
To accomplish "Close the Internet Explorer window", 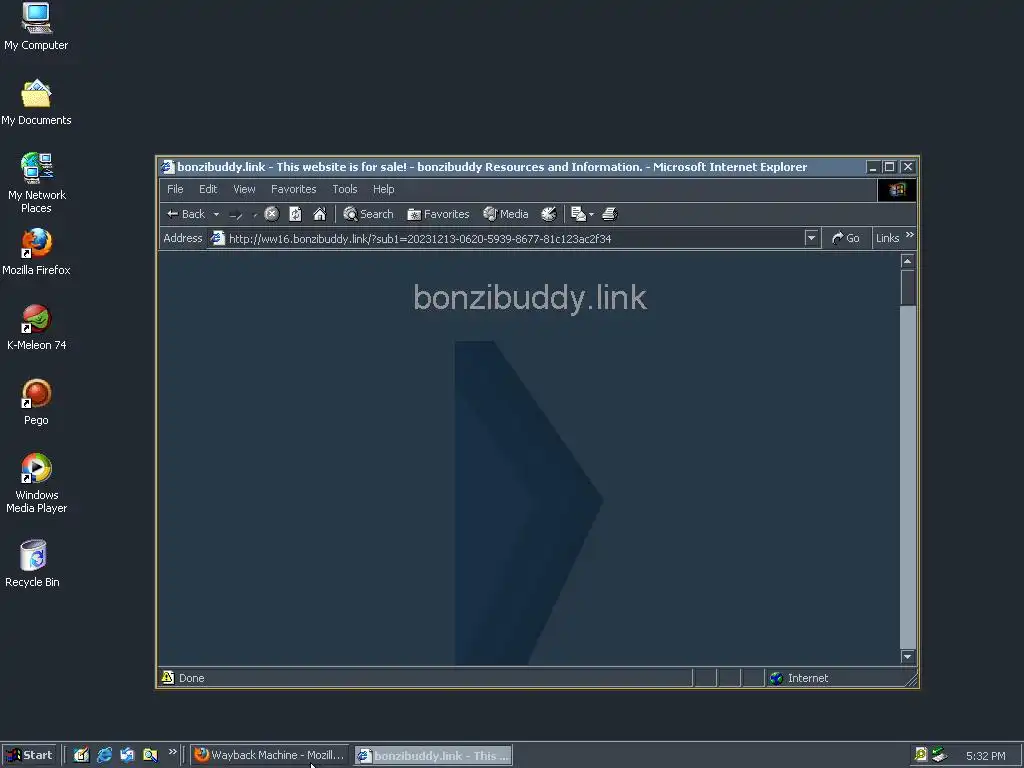I will [x=908, y=167].
